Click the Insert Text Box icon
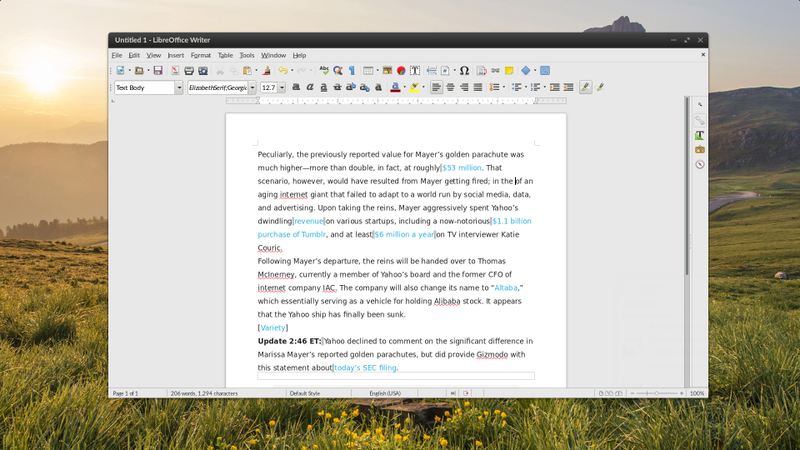The height and width of the screenshot is (450, 800). (x=415, y=70)
